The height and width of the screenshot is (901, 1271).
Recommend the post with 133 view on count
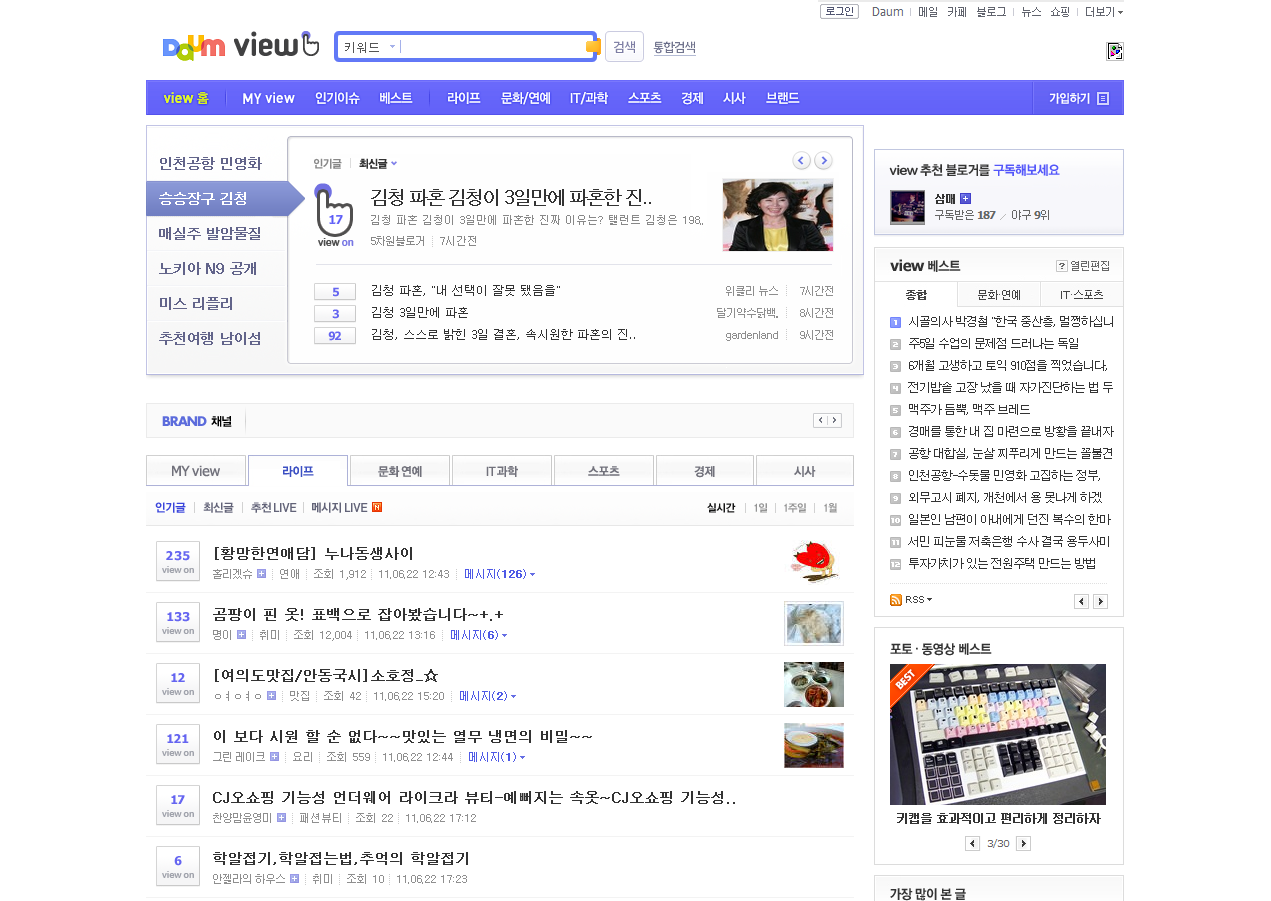click(x=178, y=622)
